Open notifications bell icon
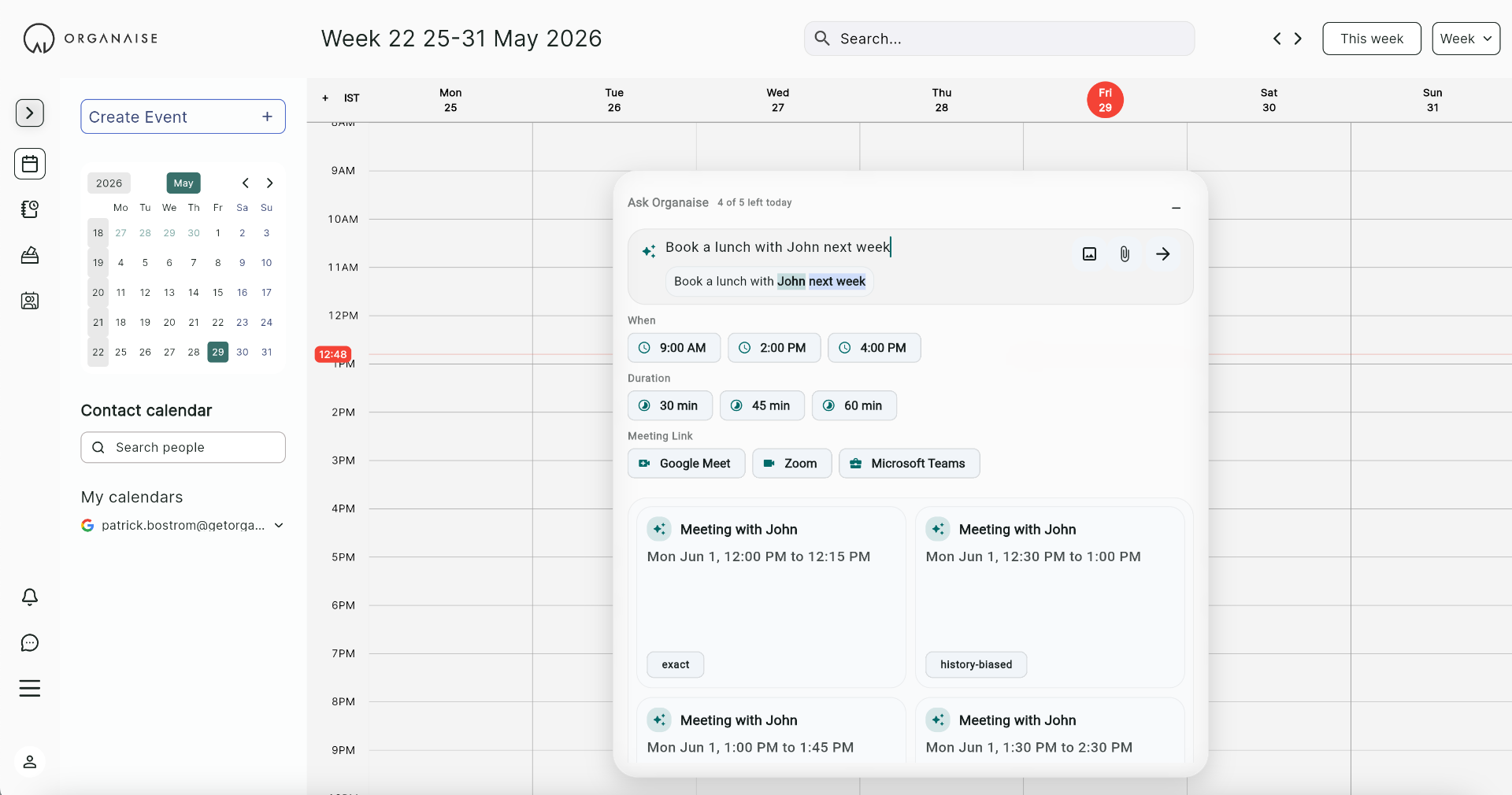 [30, 597]
